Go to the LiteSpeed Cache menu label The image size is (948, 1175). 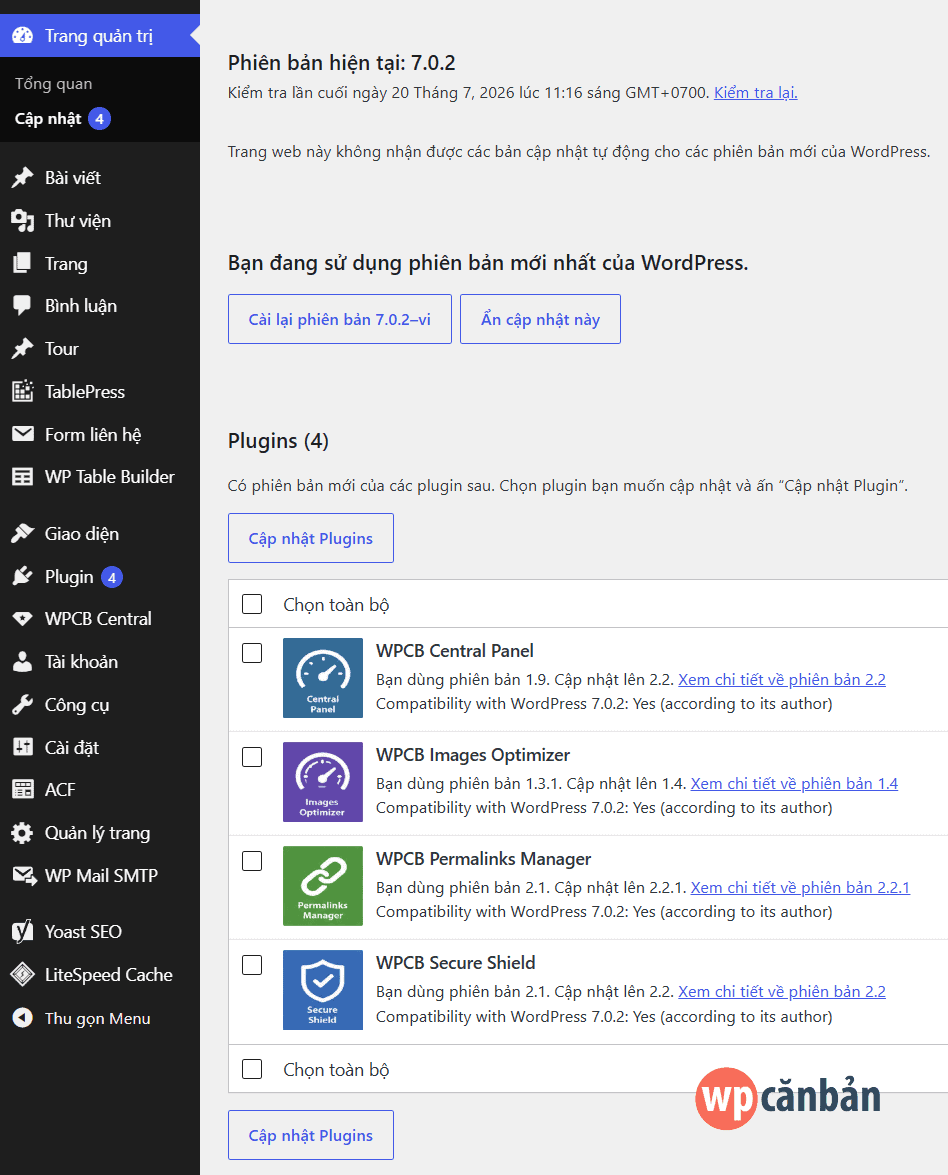coord(109,975)
